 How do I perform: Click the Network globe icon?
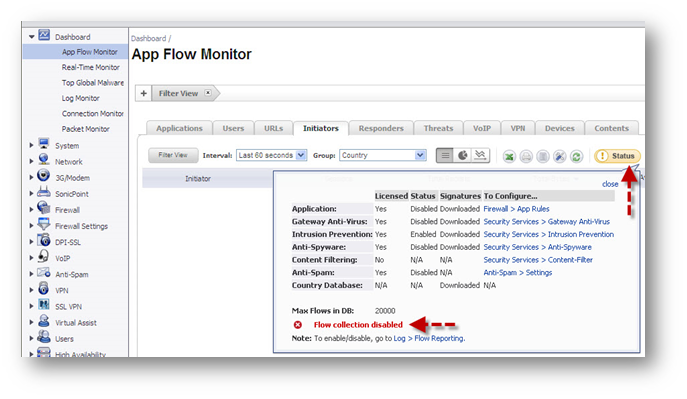point(43,159)
